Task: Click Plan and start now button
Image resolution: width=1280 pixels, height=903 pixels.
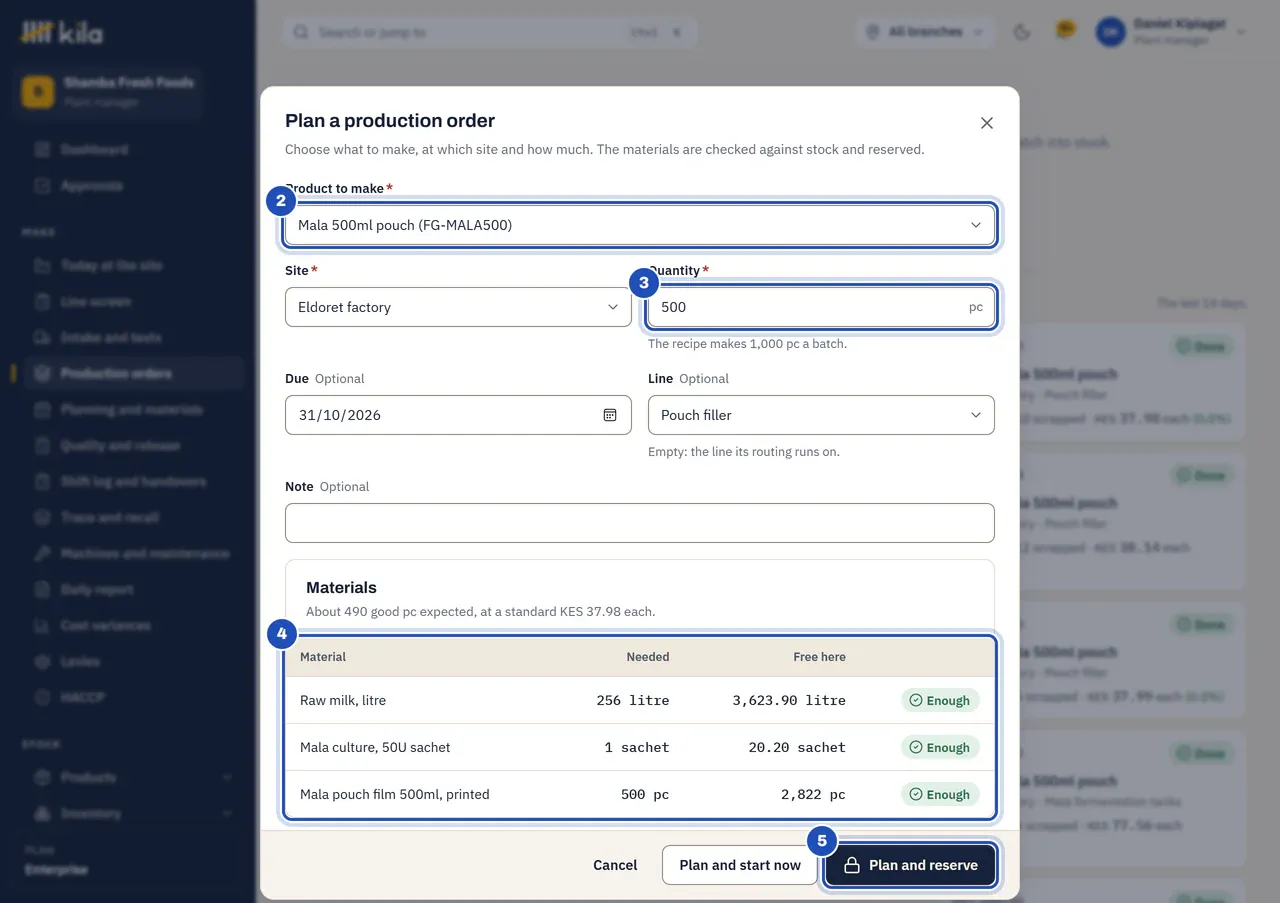Action: [740, 865]
